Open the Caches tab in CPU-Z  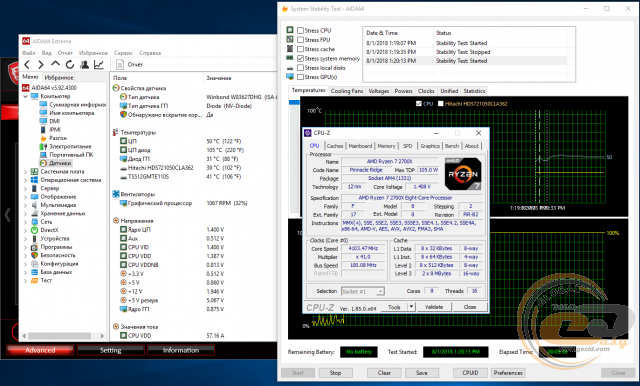point(335,146)
